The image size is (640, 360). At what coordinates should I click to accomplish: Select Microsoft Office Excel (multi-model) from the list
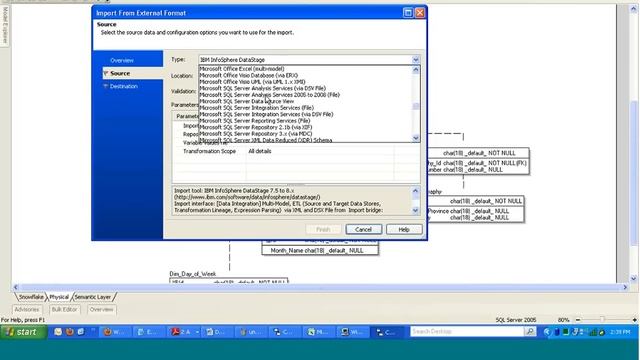tap(242, 69)
